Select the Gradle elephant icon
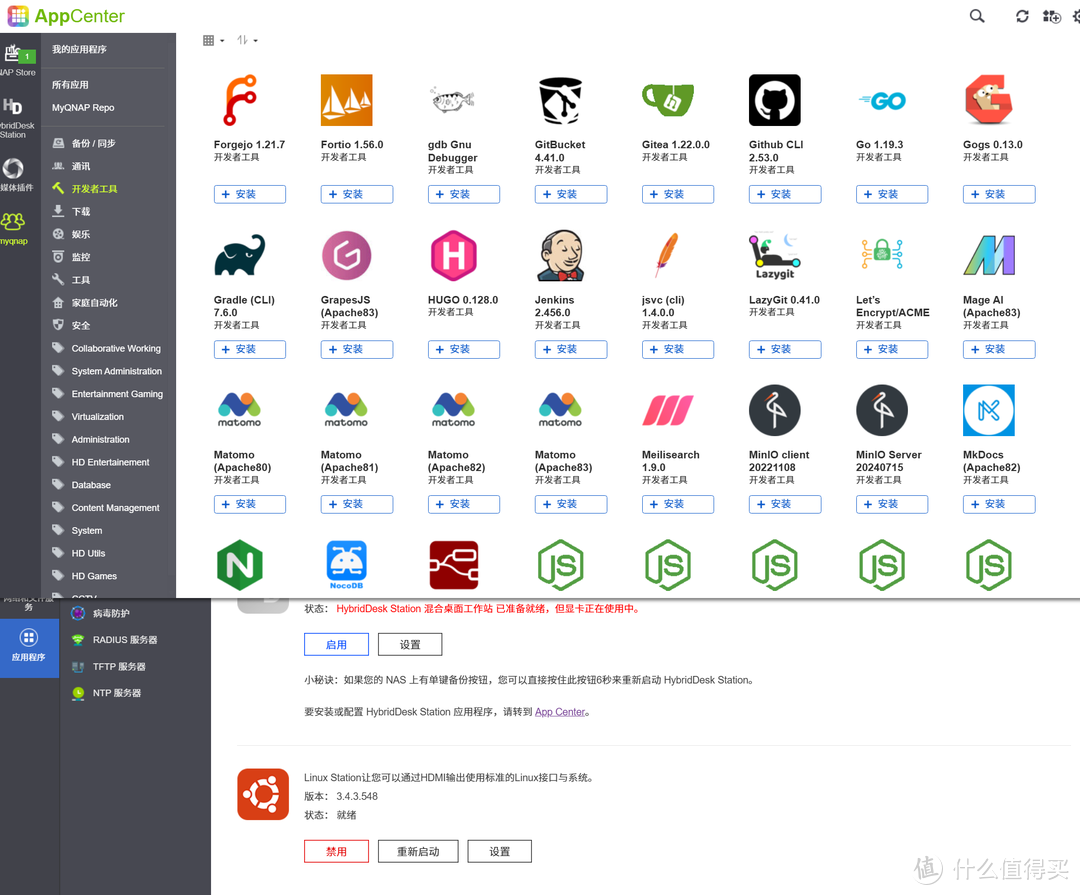 pyautogui.click(x=240, y=256)
